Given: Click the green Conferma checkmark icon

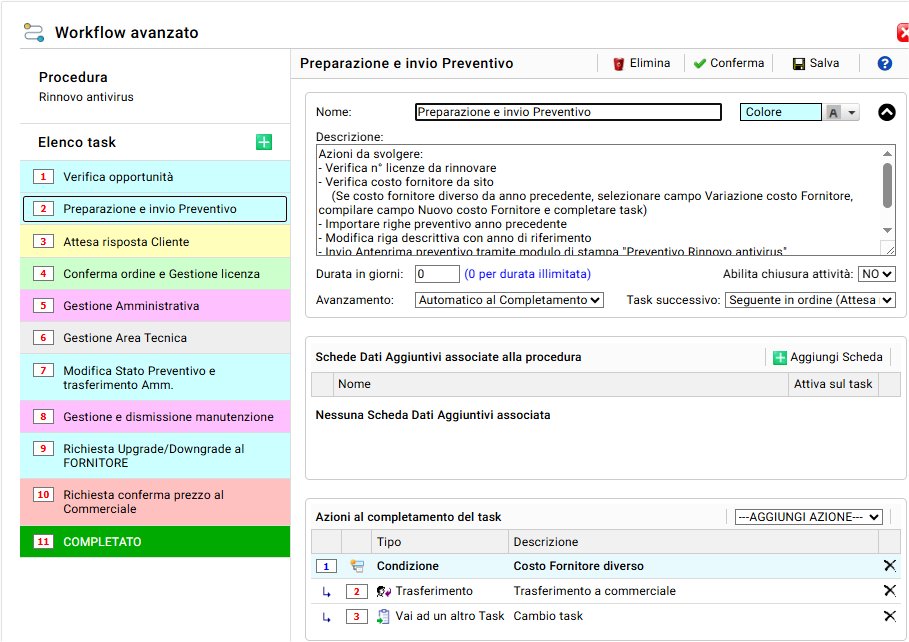Looking at the screenshot, I should coord(700,63).
